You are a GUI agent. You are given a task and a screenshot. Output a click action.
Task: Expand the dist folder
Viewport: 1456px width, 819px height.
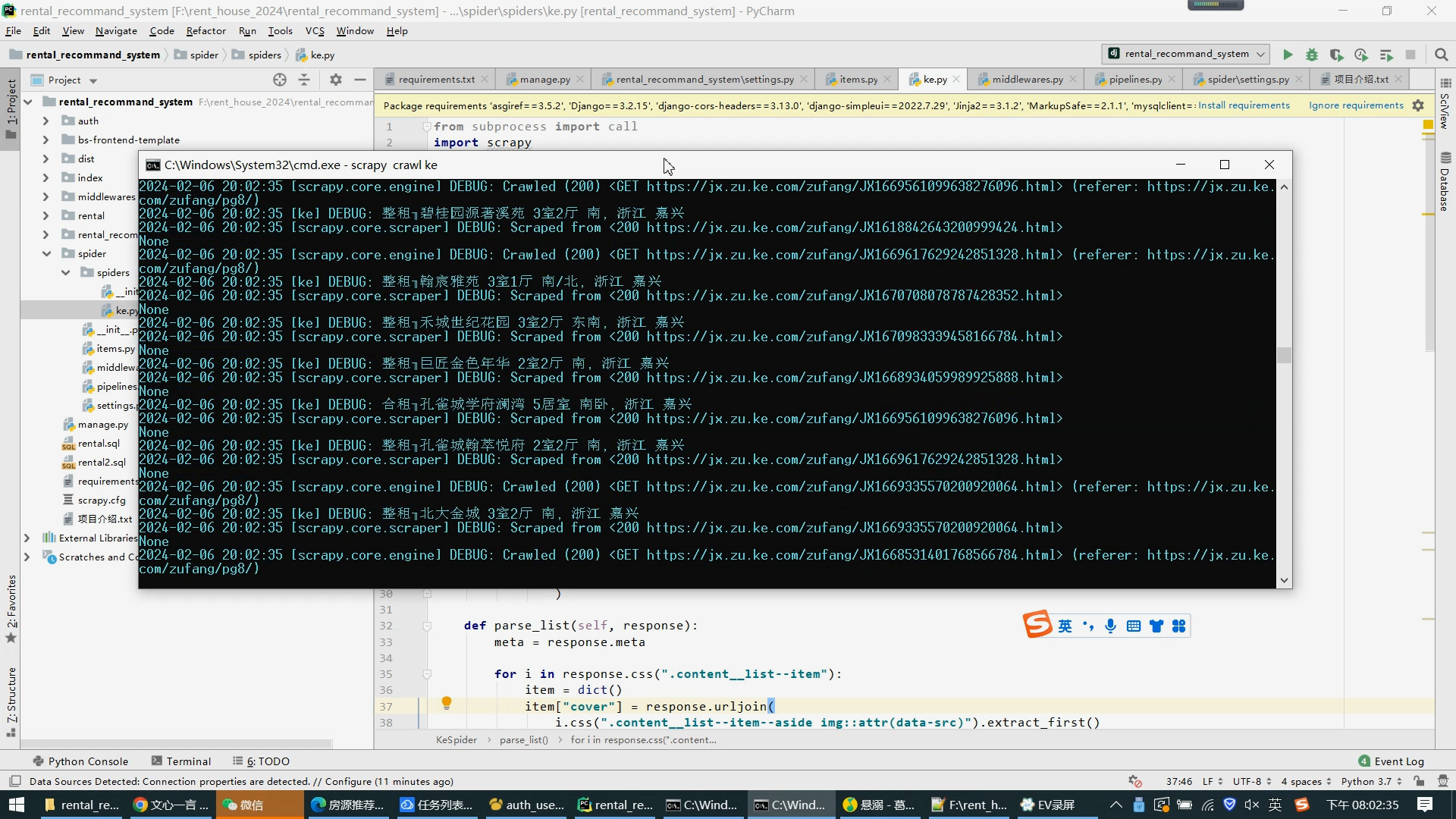coord(45,159)
